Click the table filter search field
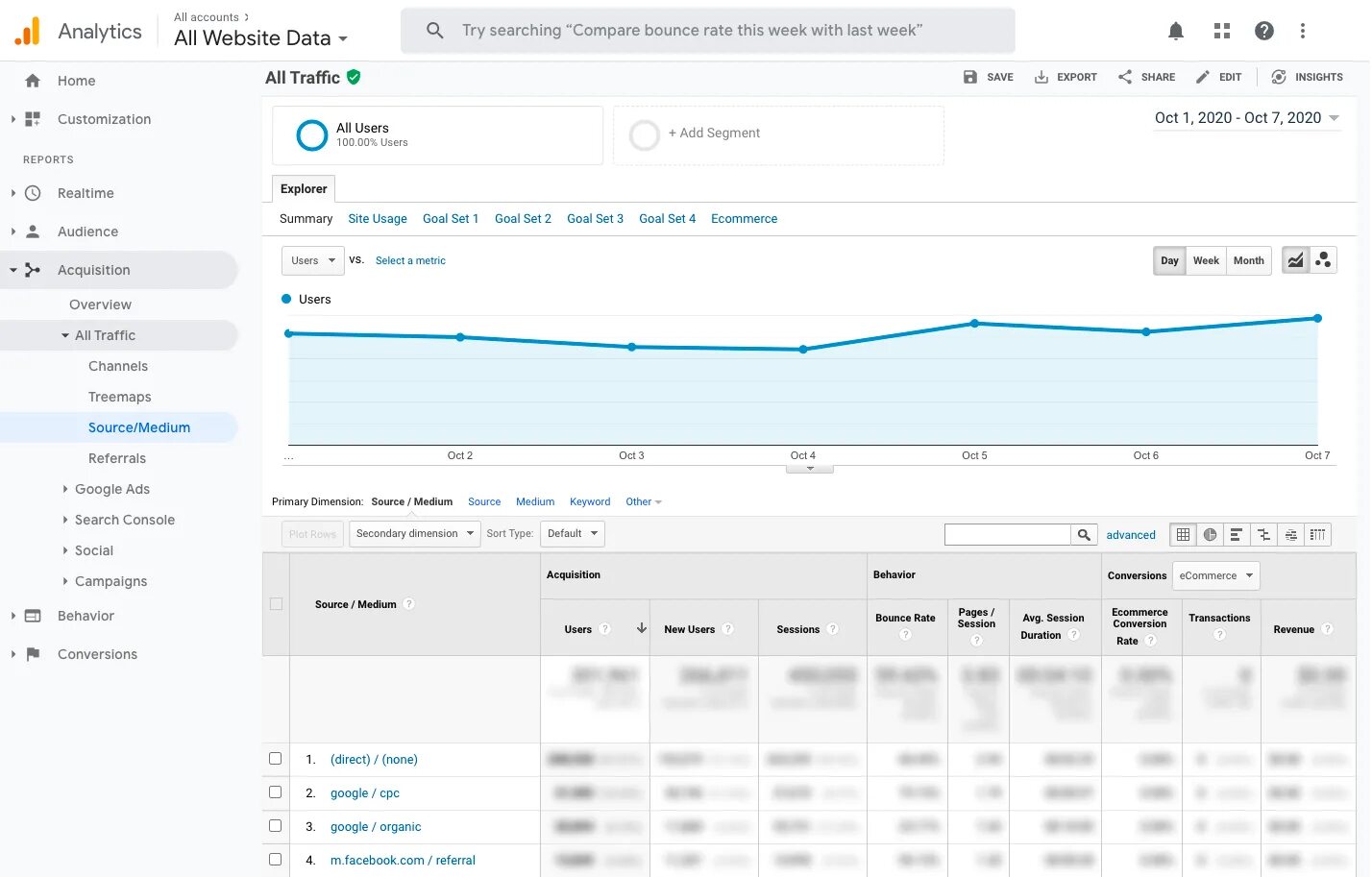1372x877 pixels. tap(1007, 535)
